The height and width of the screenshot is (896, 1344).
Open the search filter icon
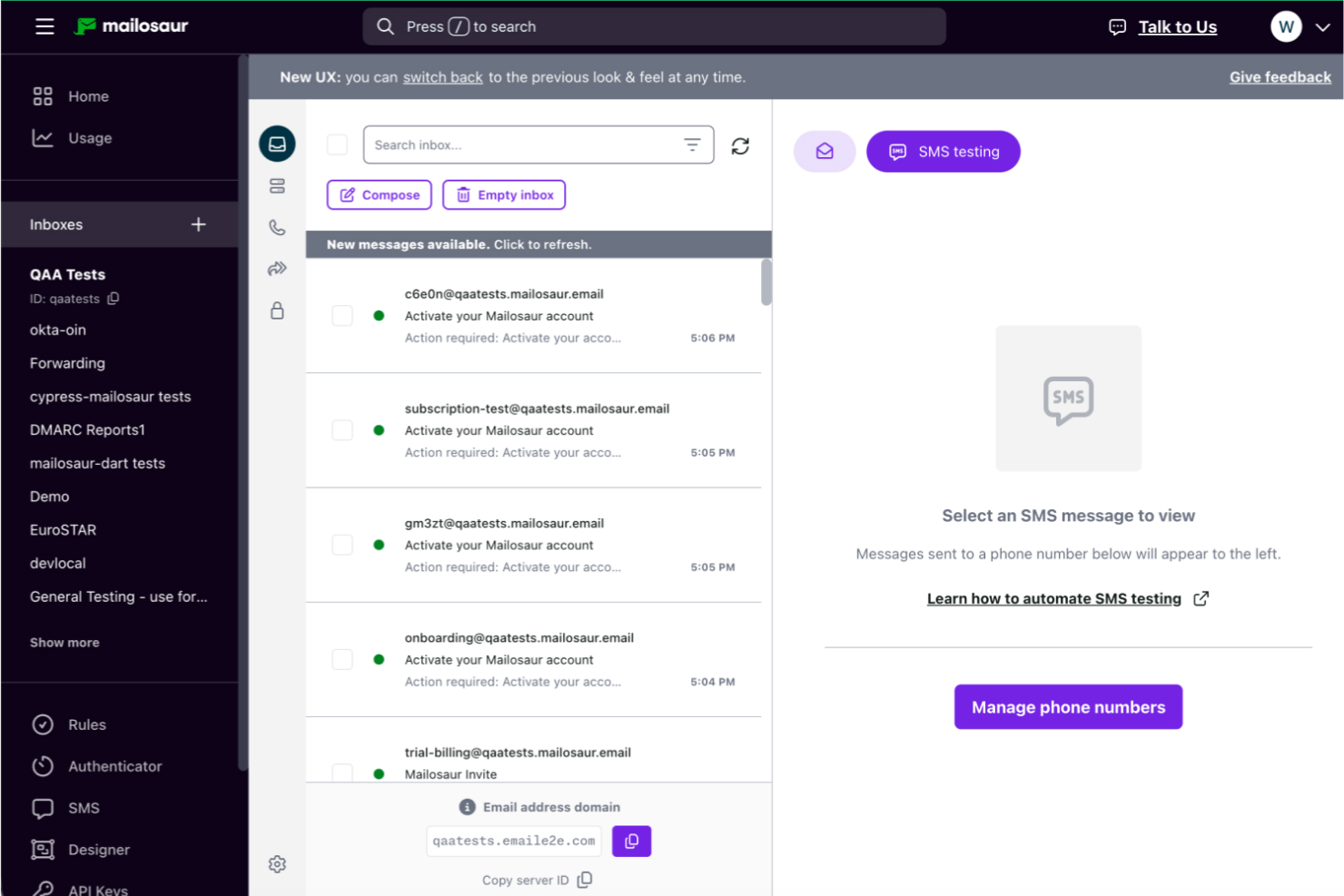[x=692, y=144]
